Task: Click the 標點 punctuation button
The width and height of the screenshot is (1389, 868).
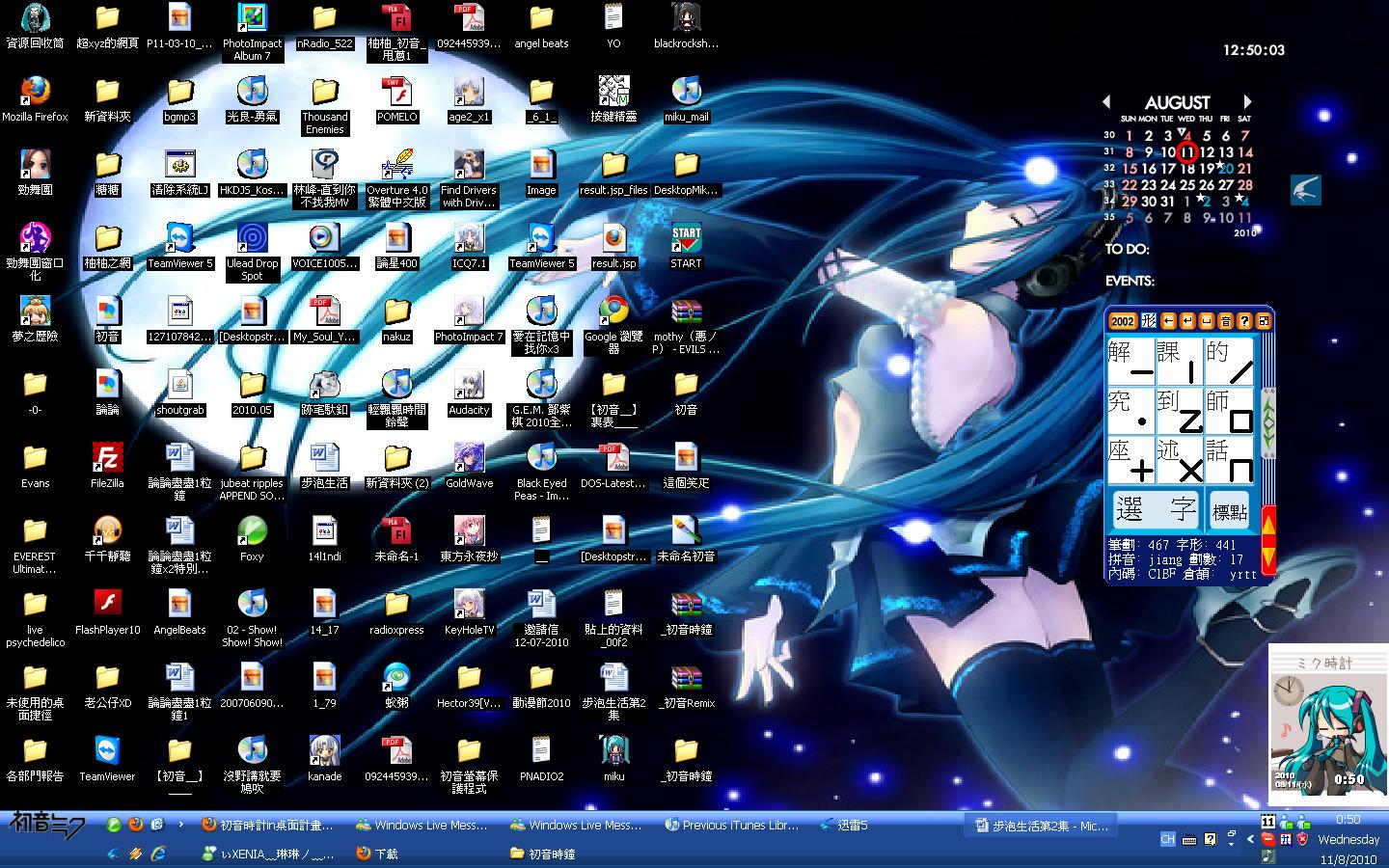Action: pos(1230,510)
